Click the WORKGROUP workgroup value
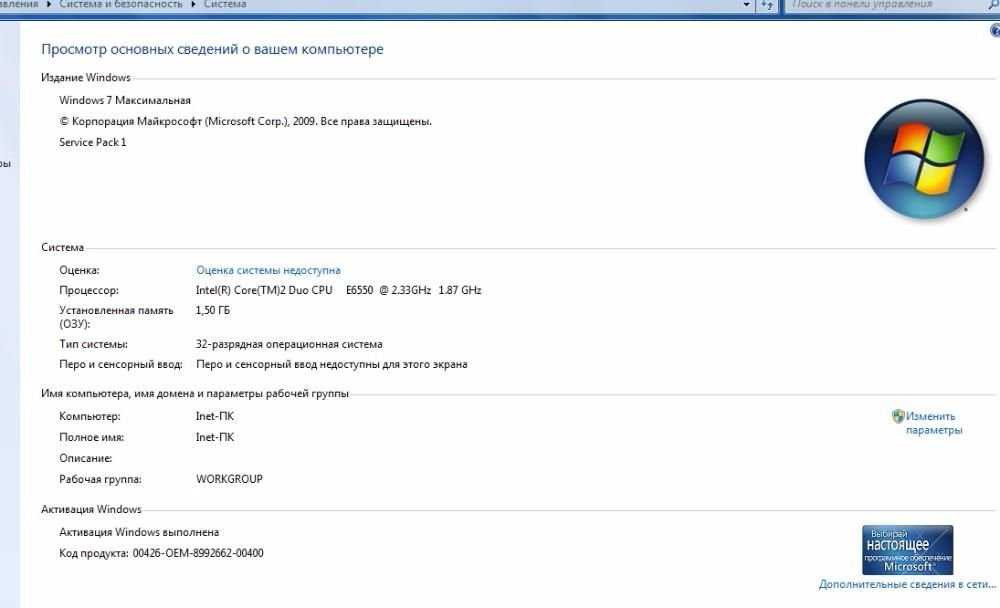The image size is (1000, 608). (x=230, y=479)
